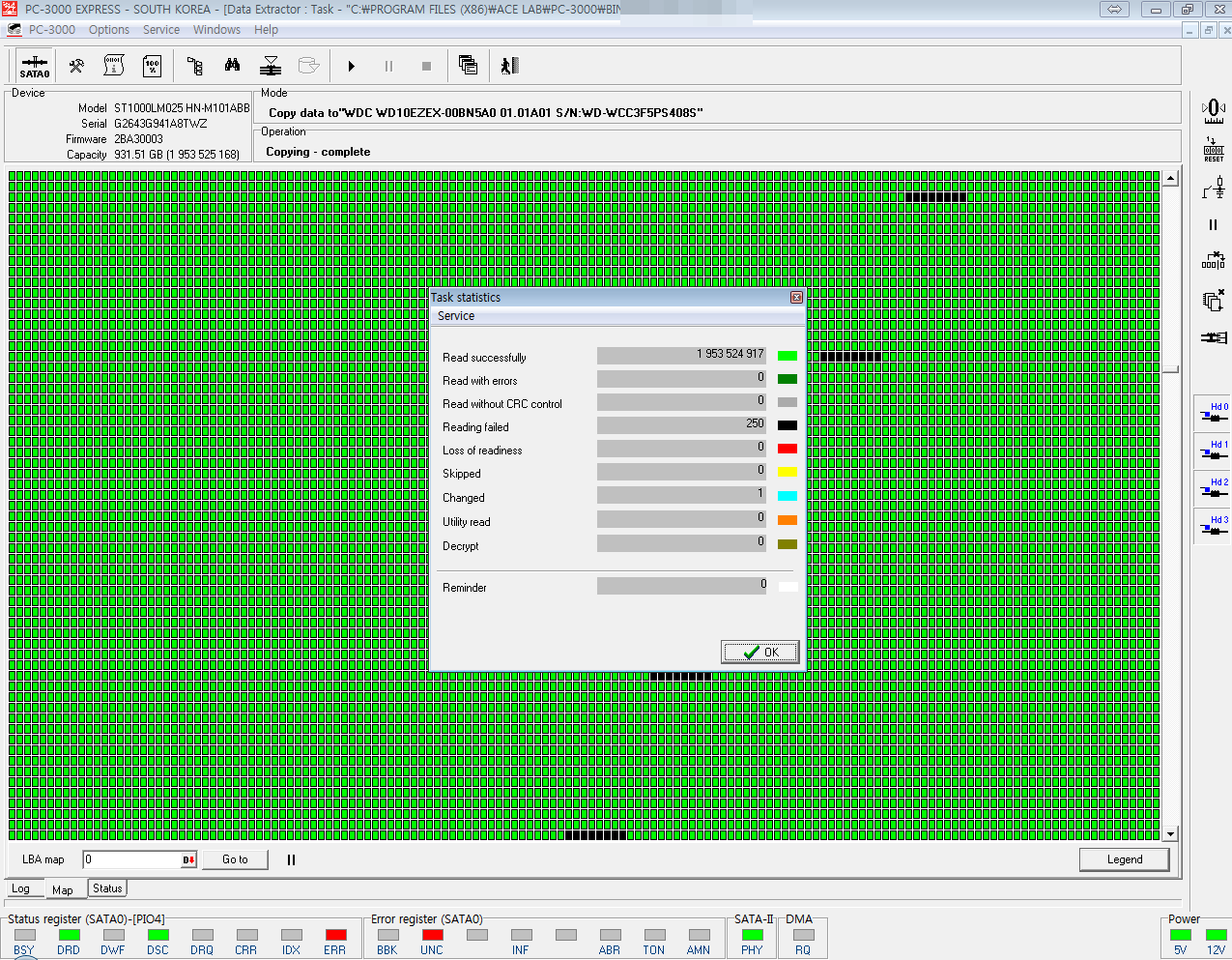Click the black Reading failed swatch
This screenshot has width=1232, height=960.
click(x=788, y=425)
